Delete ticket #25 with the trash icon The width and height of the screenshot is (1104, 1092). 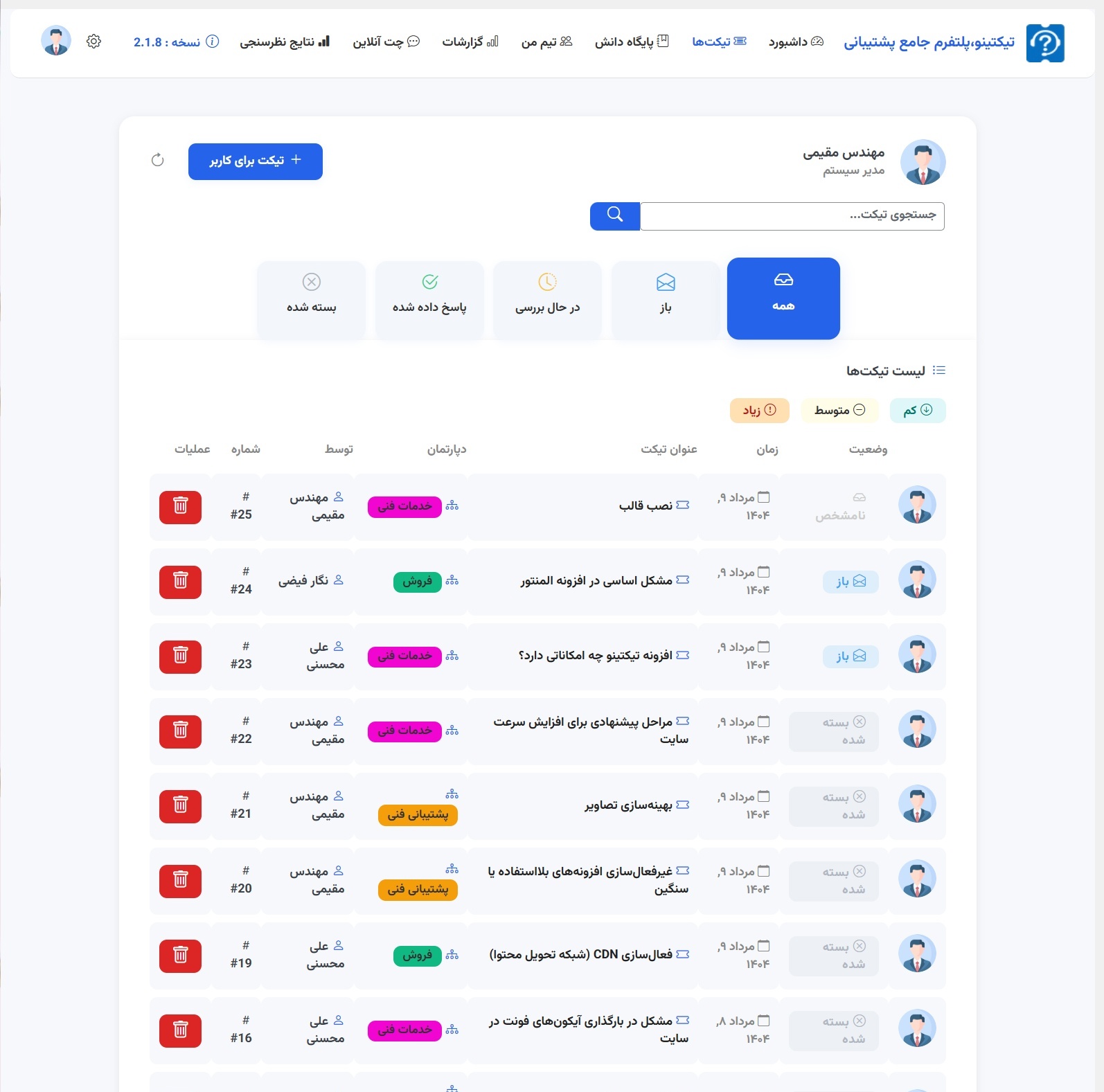coord(180,507)
